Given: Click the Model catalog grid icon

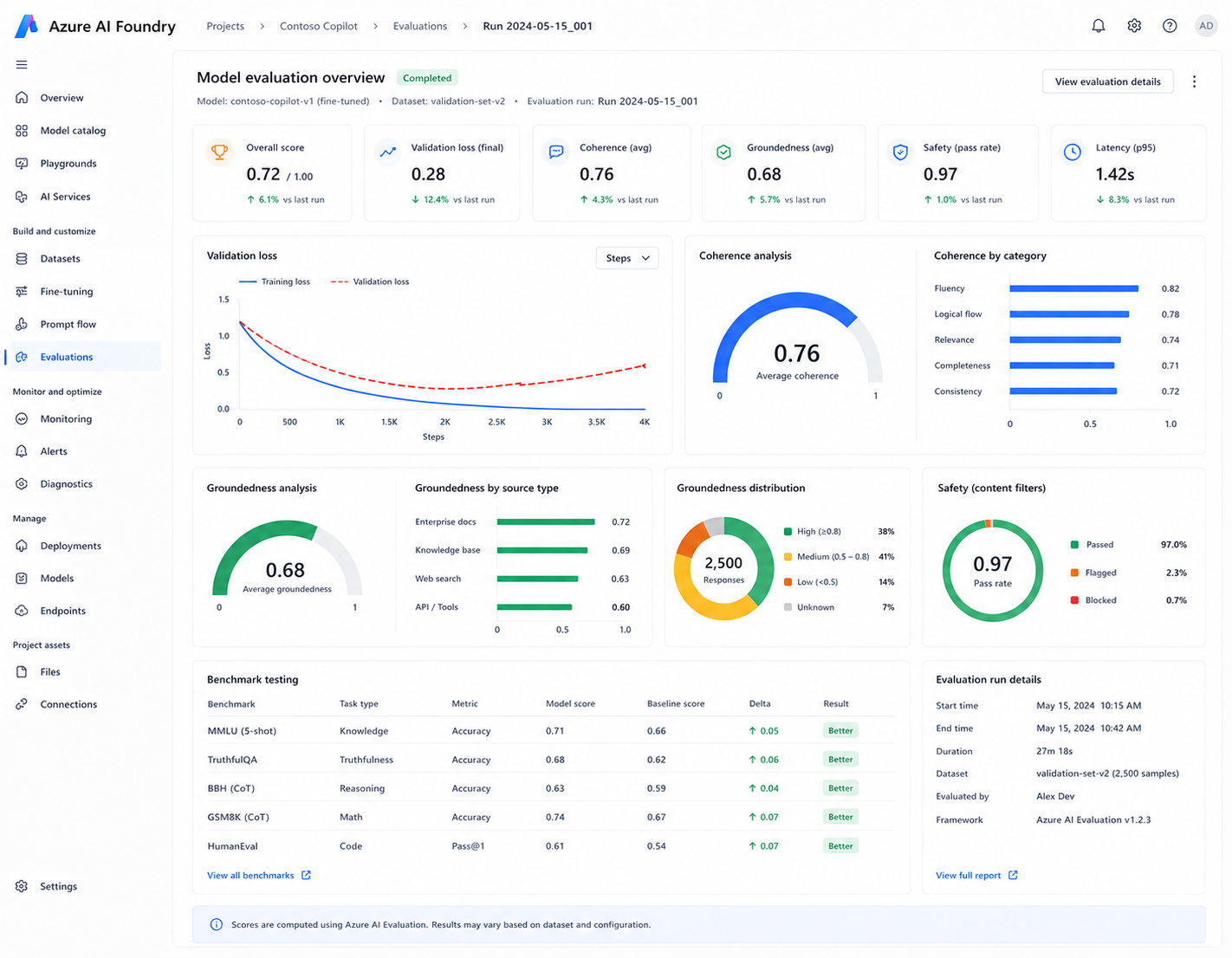Looking at the screenshot, I should click(x=22, y=131).
